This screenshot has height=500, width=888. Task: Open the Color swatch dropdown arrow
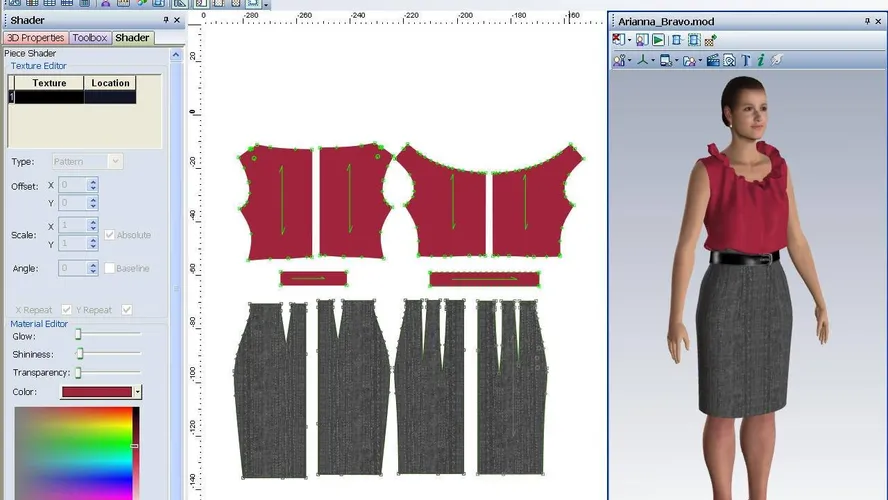tap(138, 392)
